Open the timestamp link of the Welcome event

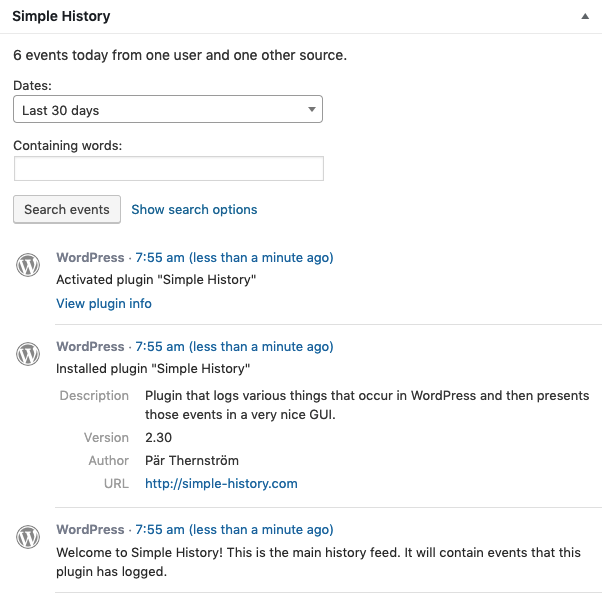click(234, 530)
